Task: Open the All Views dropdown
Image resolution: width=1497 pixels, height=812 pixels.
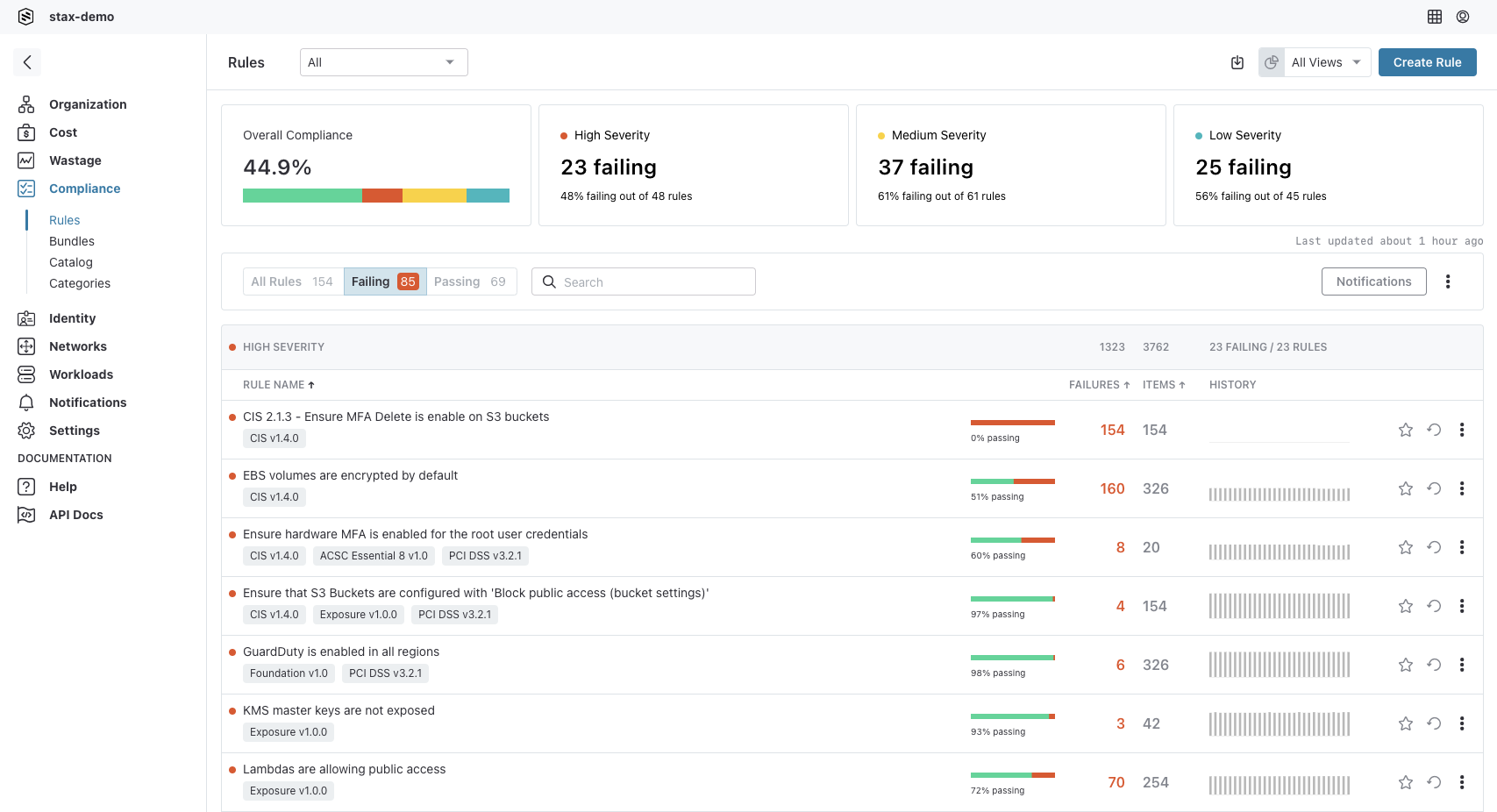Action: pyautogui.click(x=1327, y=62)
